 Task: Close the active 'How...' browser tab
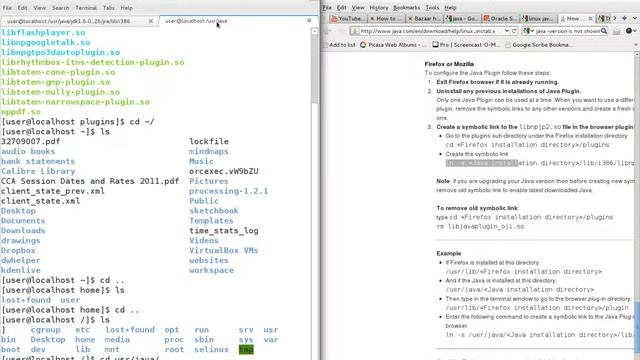590,19
